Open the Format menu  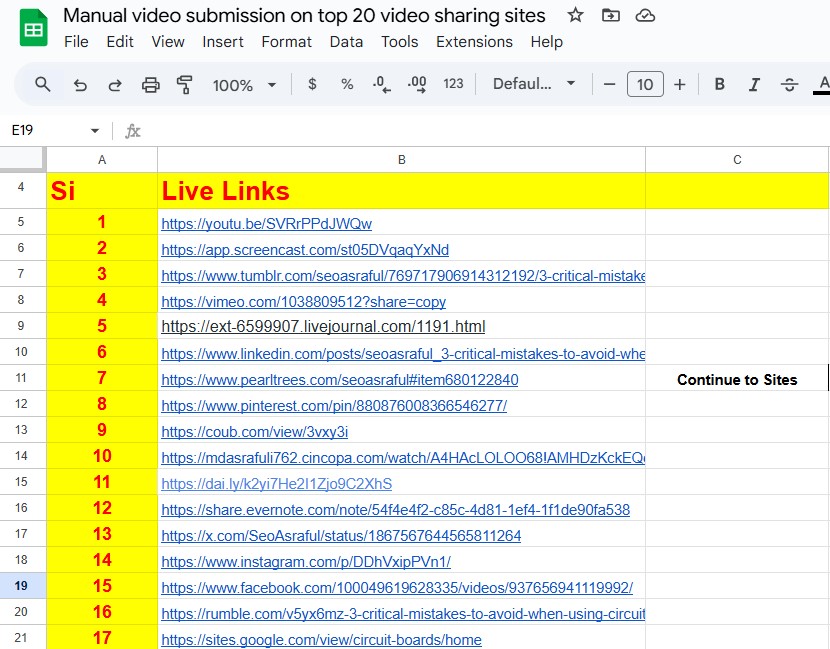[x=286, y=42]
